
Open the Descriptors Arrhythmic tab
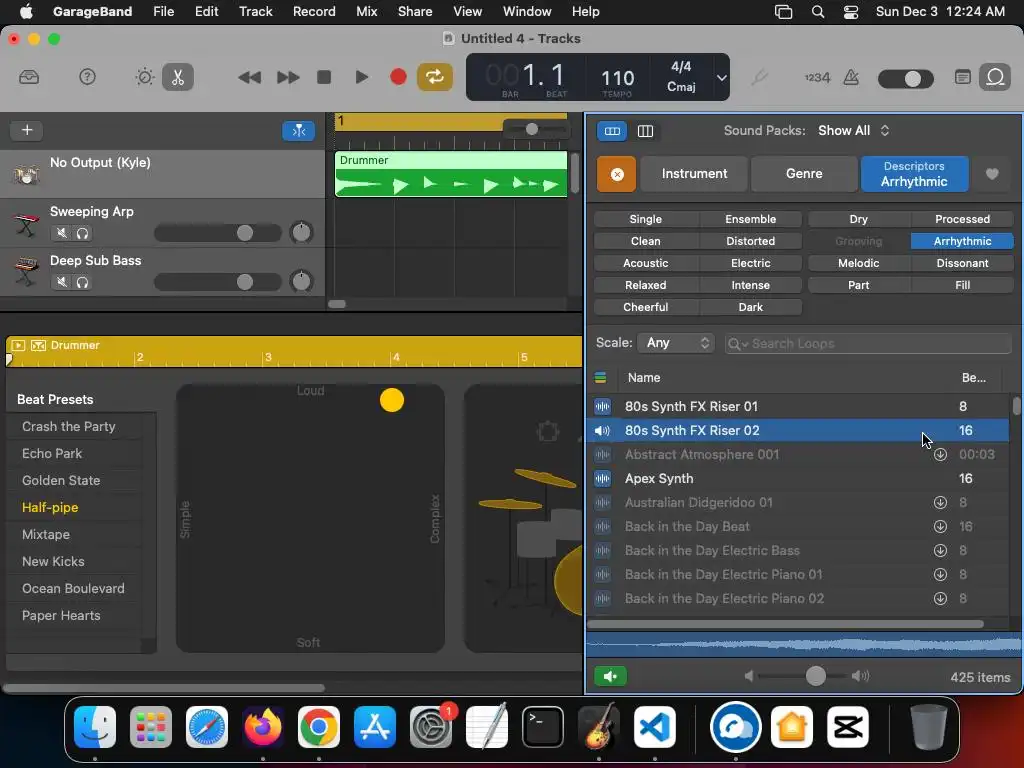914,174
